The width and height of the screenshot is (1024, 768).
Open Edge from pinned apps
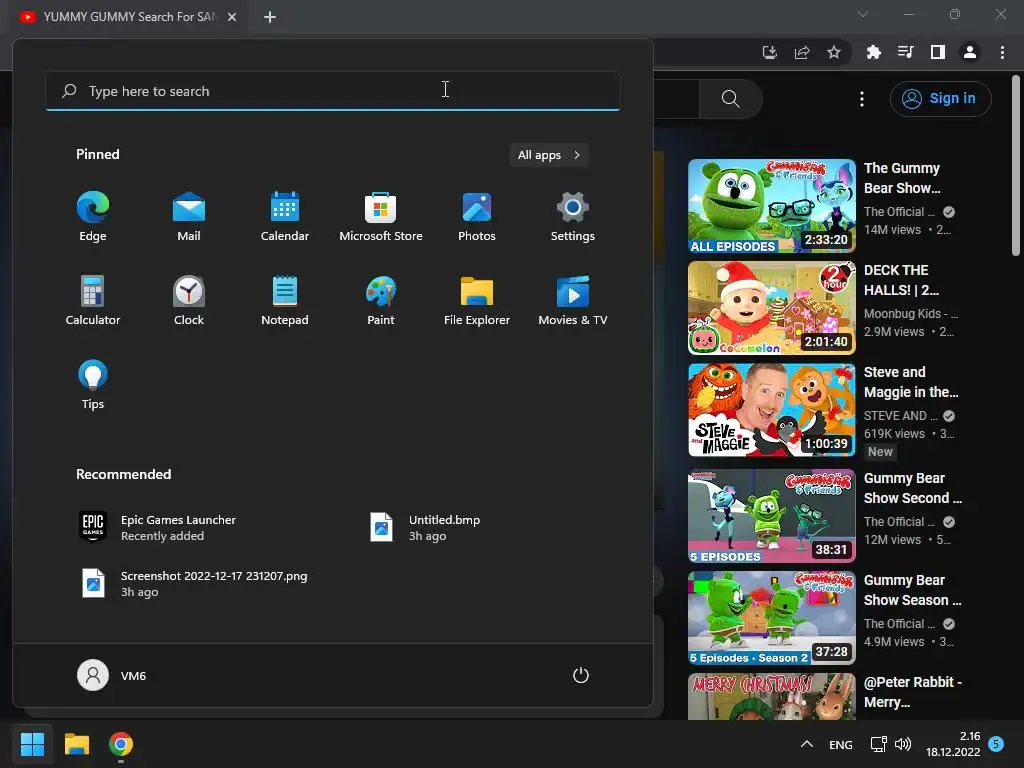click(93, 217)
